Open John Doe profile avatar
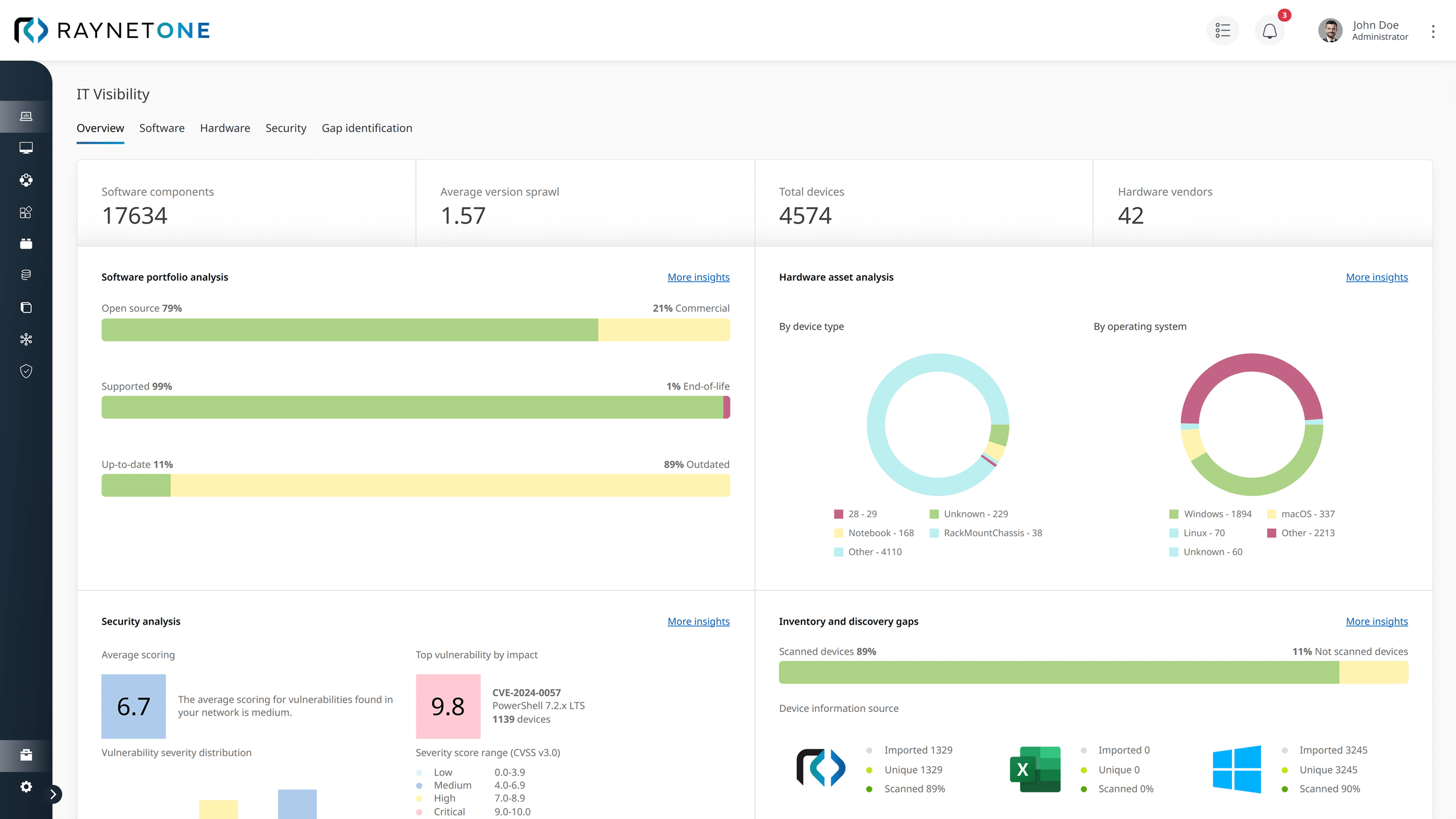 1330,31
